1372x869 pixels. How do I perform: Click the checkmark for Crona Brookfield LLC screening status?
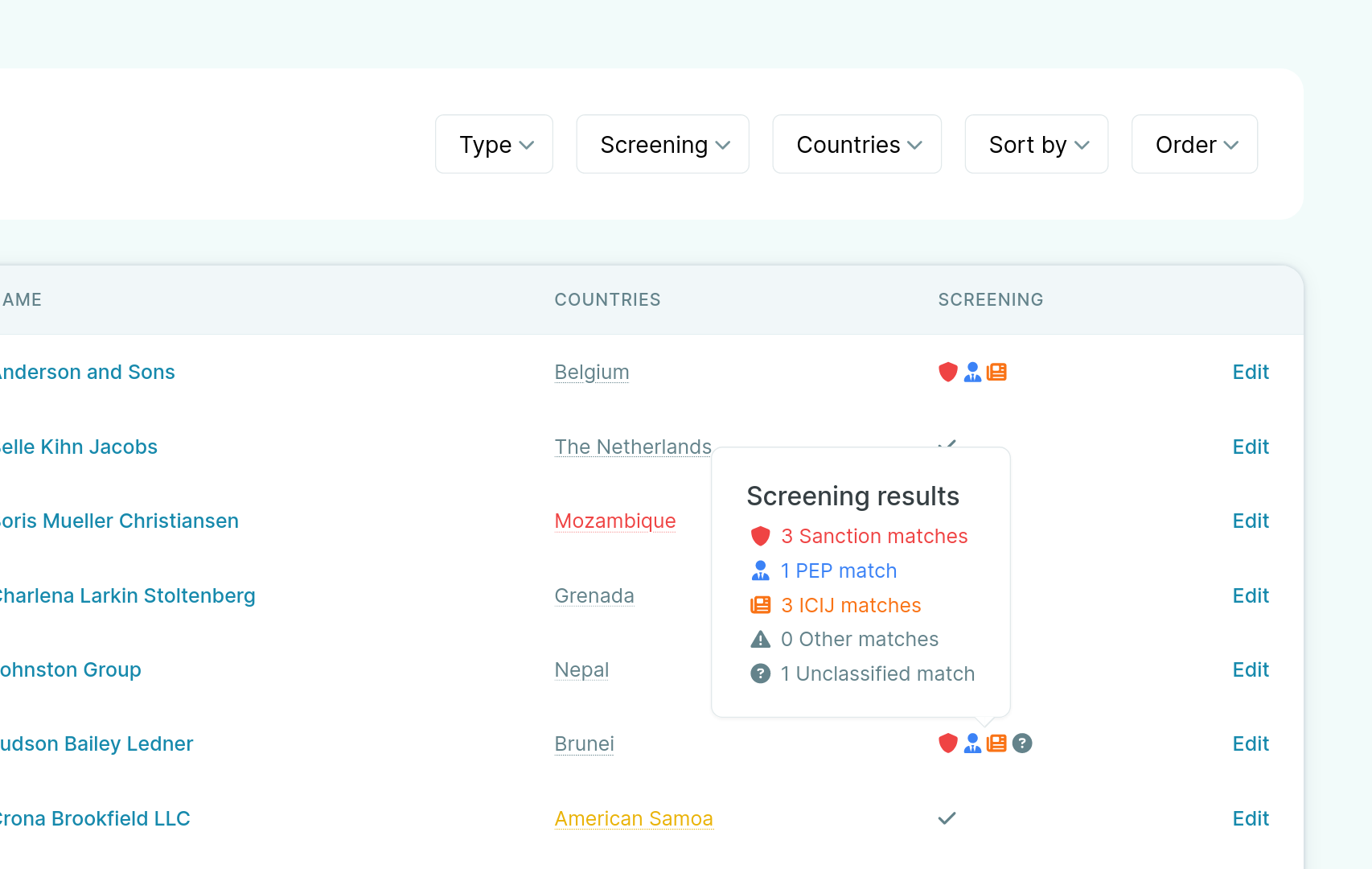pos(947,818)
